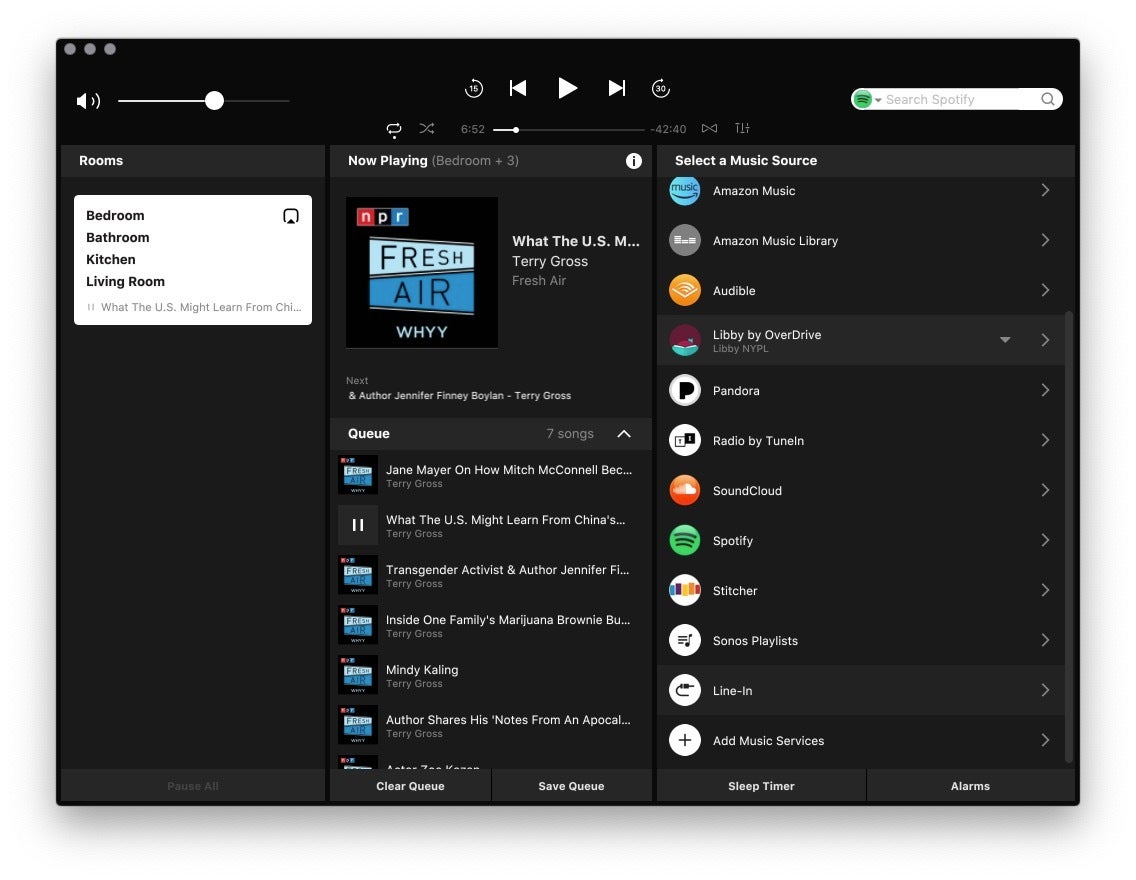
Task: Open the Audible source icon
Action: (x=685, y=290)
